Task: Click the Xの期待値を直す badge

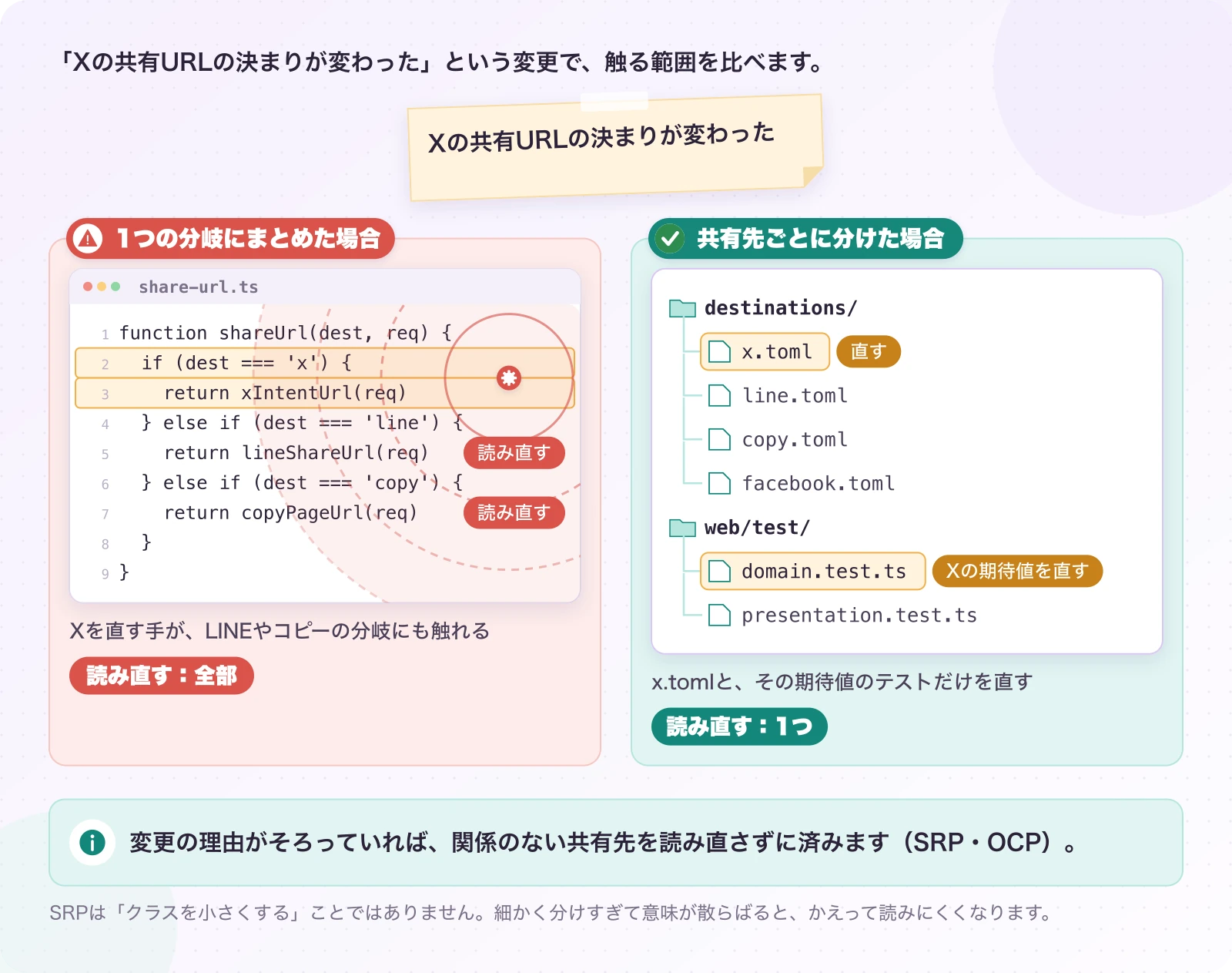Action: click(1017, 572)
